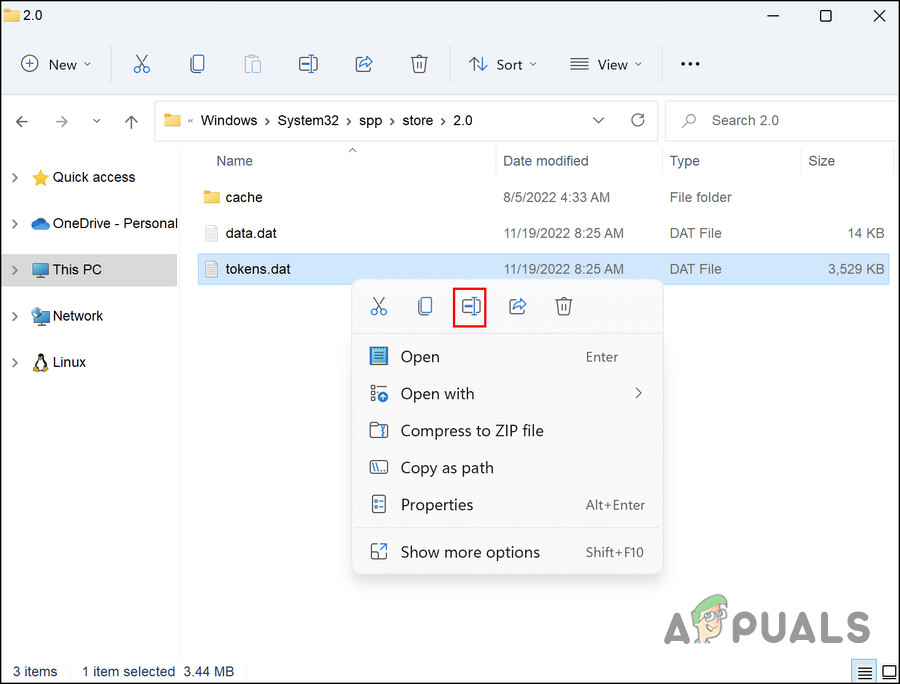900x684 pixels.
Task: Copy tokens.dat using the context menu copy icon
Action: [425, 306]
